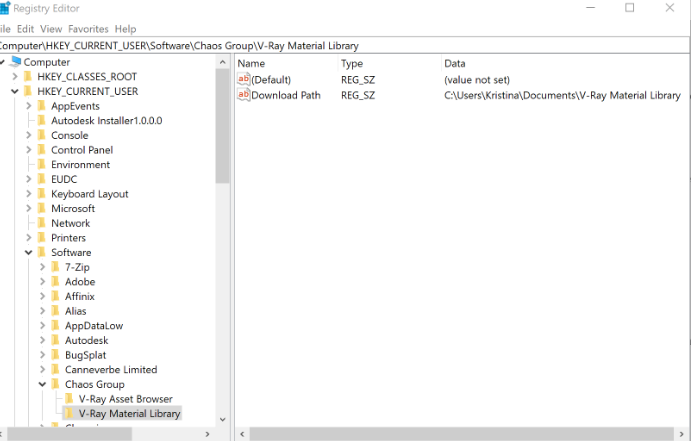Expand the Console key
Image resolution: width=693 pixels, height=441 pixels.
(x=29, y=135)
